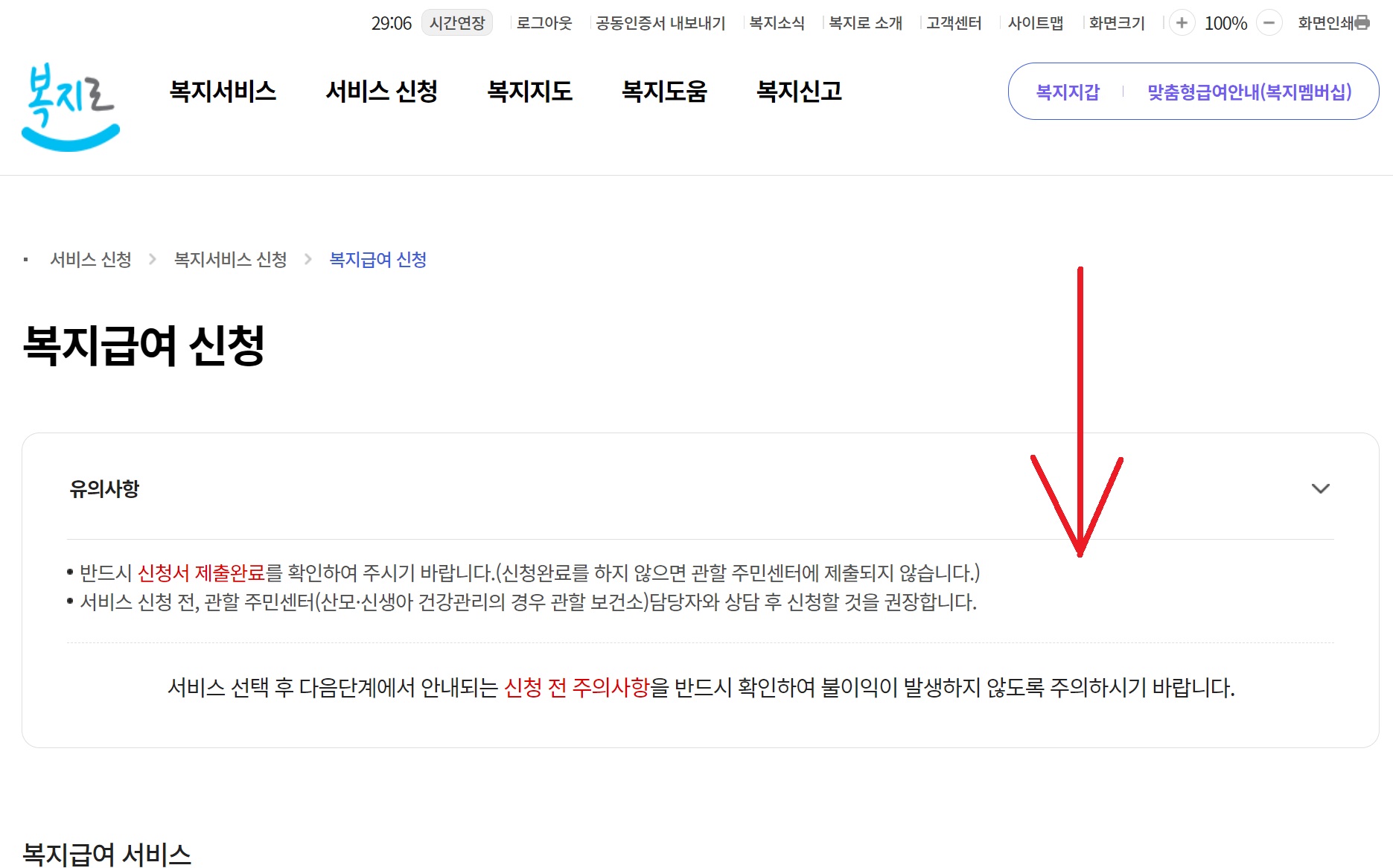Click the printer icon for 화면인쇄

[x=1364, y=23]
